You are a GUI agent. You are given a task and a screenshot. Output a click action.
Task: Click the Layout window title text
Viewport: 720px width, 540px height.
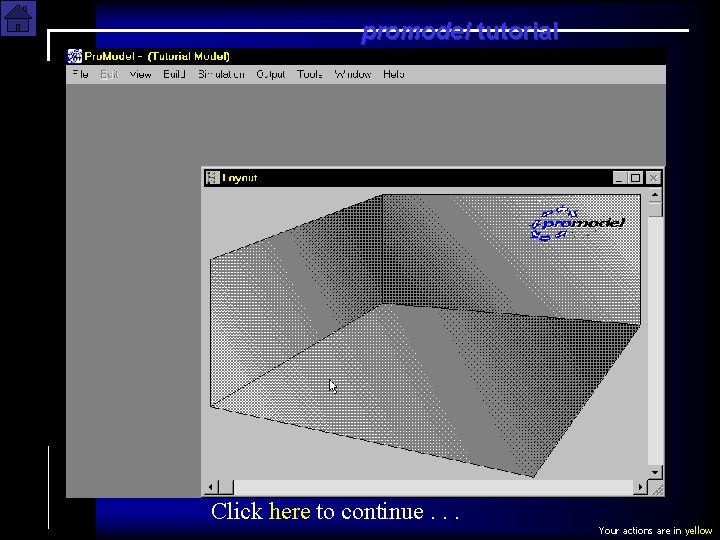click(240, 178)
